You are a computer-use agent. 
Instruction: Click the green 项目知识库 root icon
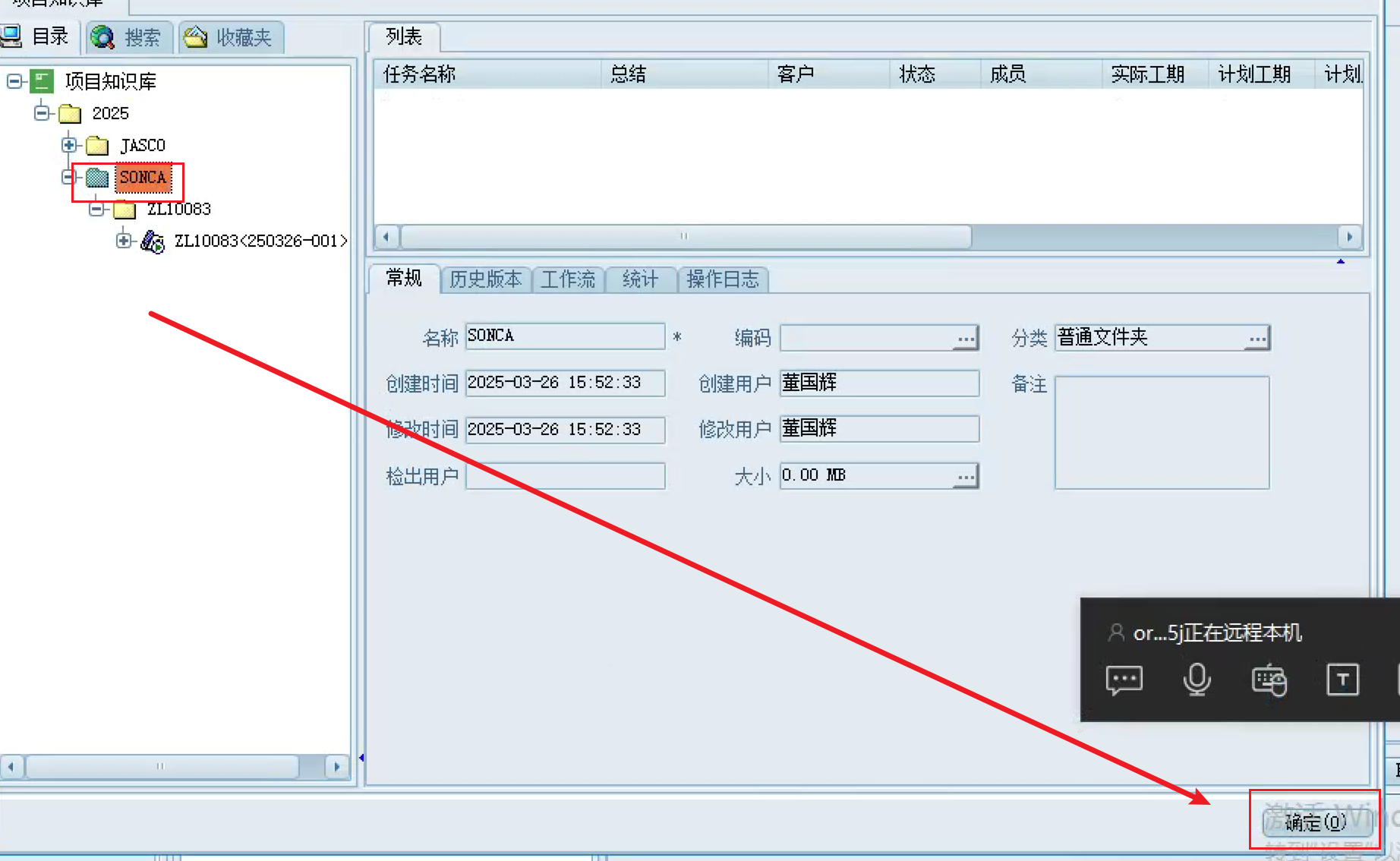42,81
